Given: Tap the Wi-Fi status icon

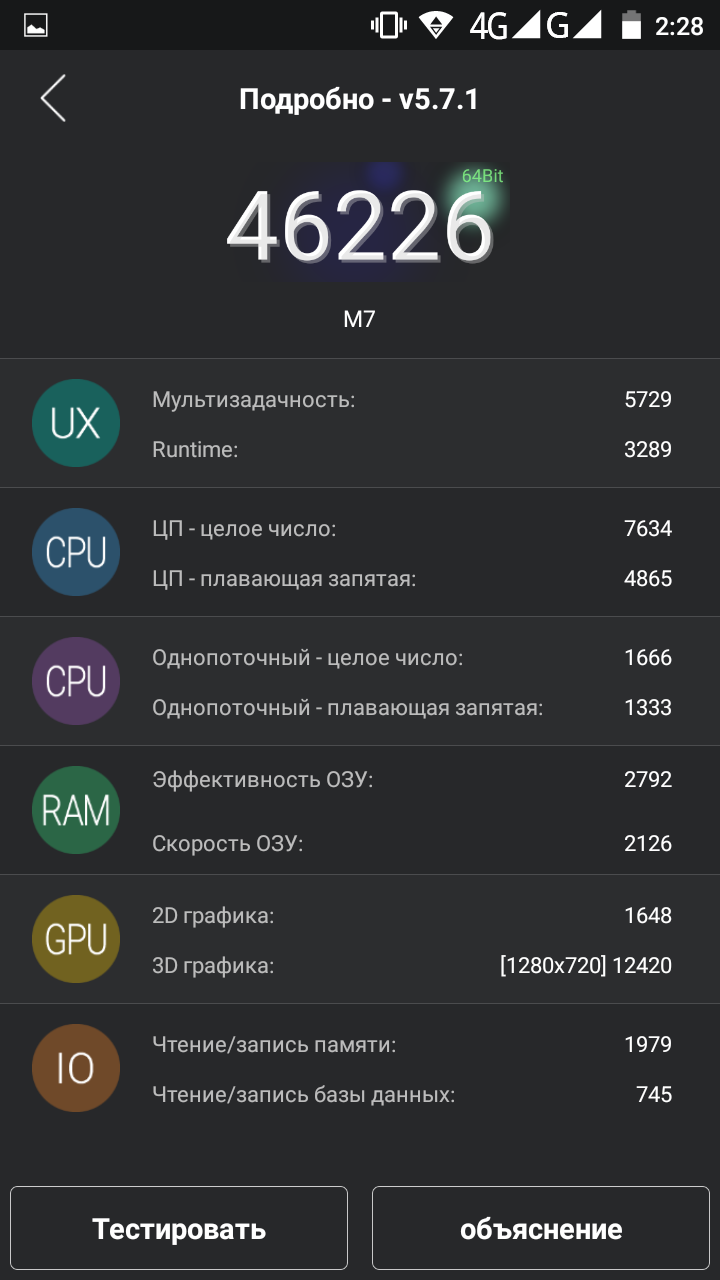Looking at the screenshot, I should (x=436, y=26).
